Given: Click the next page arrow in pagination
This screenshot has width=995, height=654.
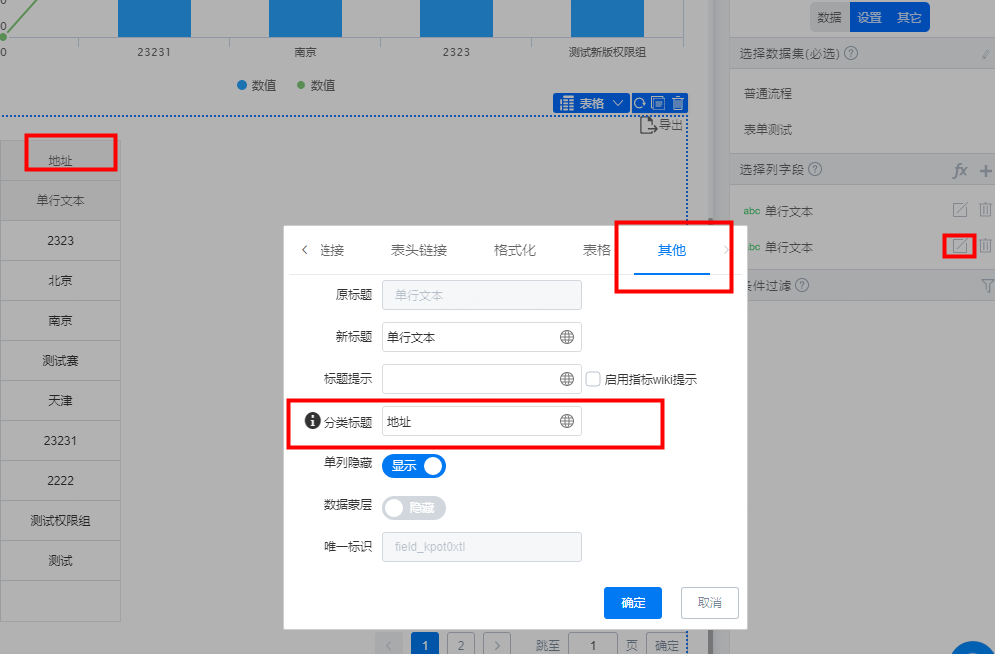Looking at the screenshot, I should [x=497, y=644].
